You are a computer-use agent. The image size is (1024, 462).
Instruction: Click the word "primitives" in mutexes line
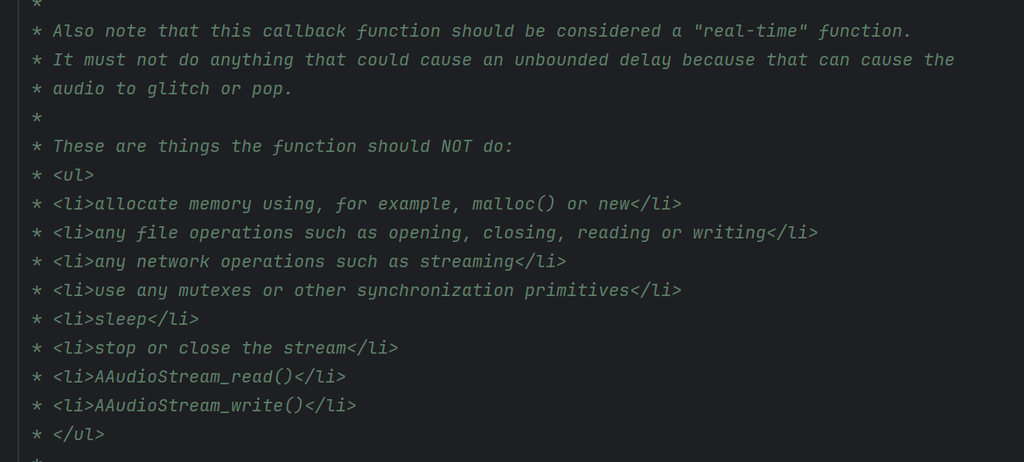pos(577,291)
